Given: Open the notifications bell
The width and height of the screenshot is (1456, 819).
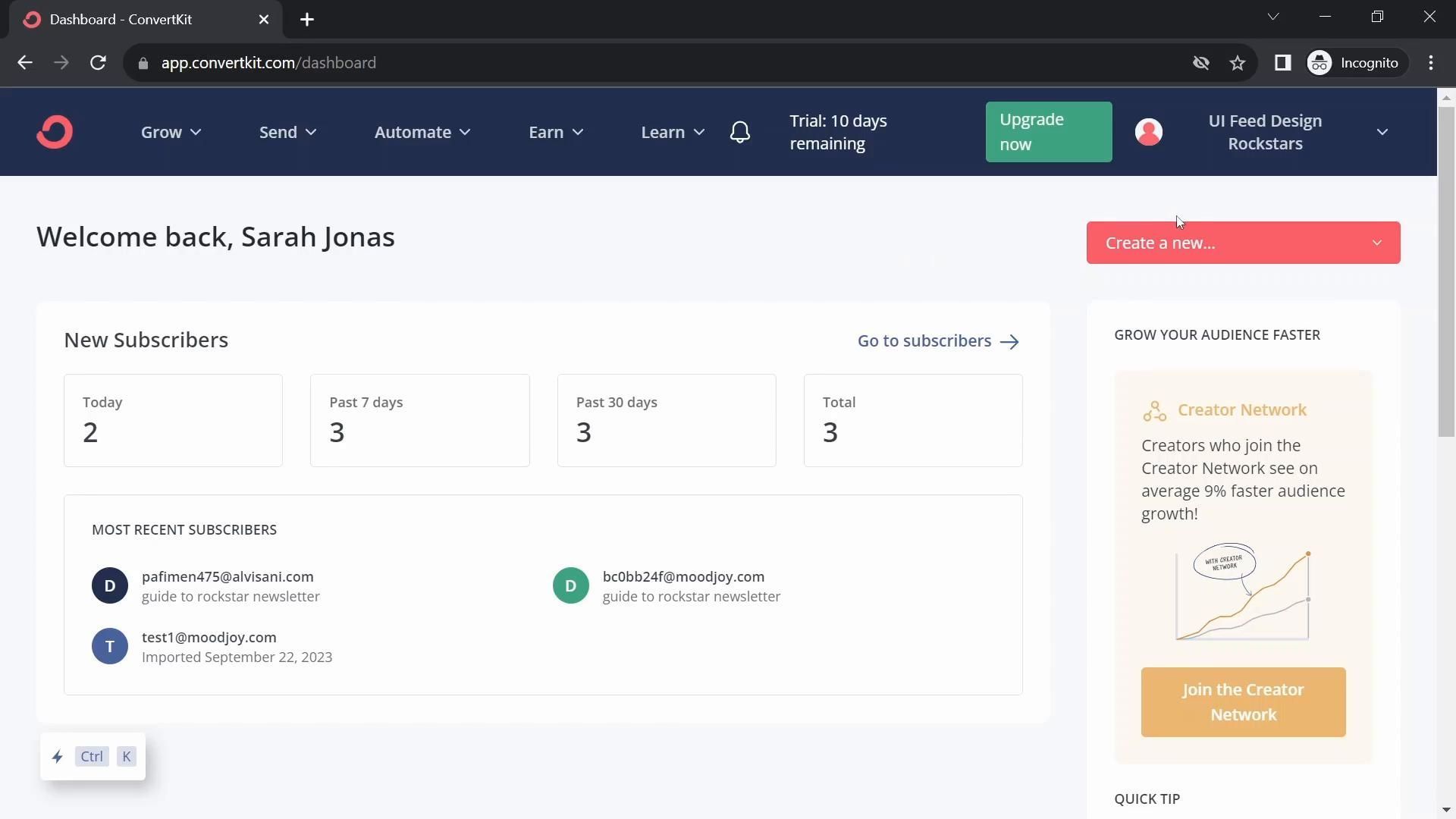Looking at the screenshot, I should [739, 132].
